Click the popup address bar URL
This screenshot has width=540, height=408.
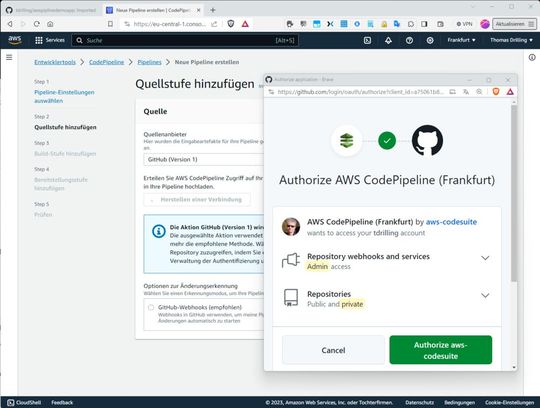tap(361, 92)
